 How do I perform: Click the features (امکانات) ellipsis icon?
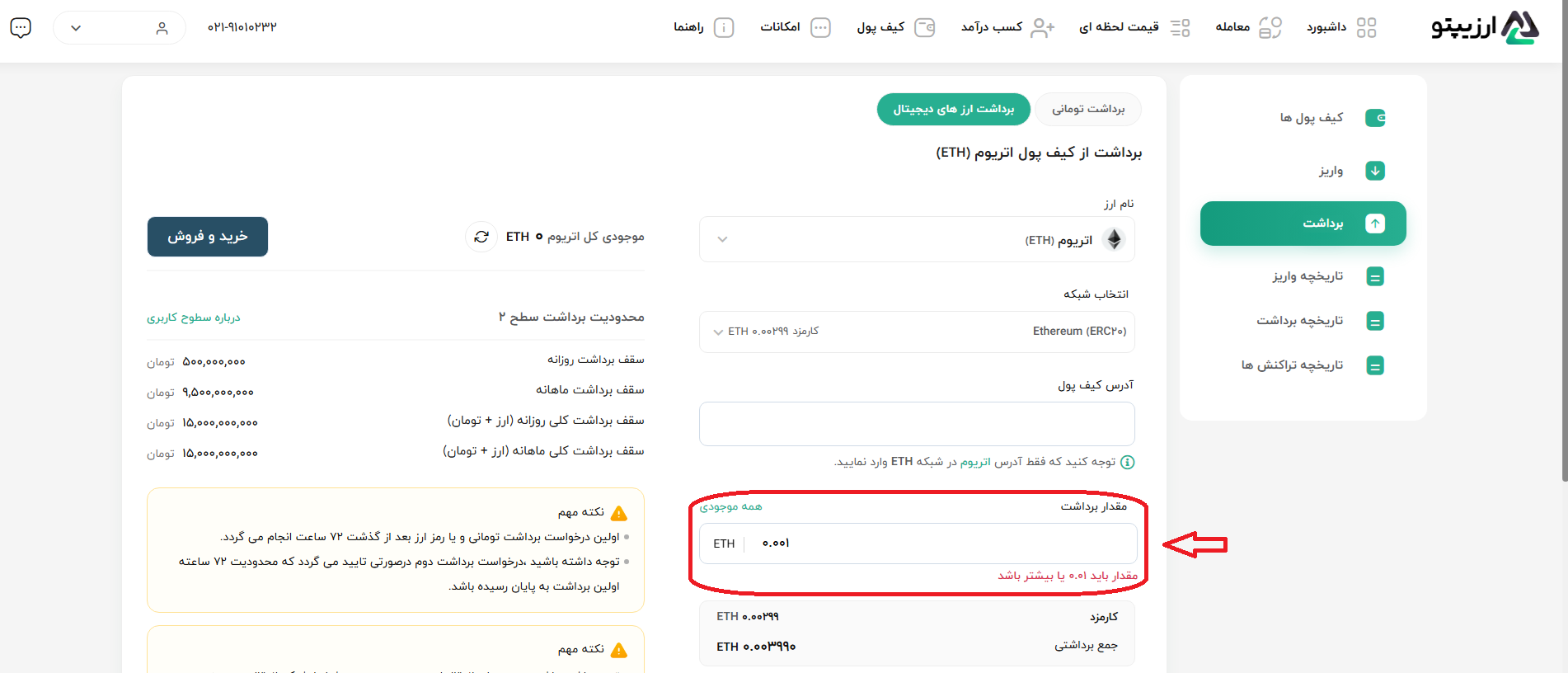(820, 27)
